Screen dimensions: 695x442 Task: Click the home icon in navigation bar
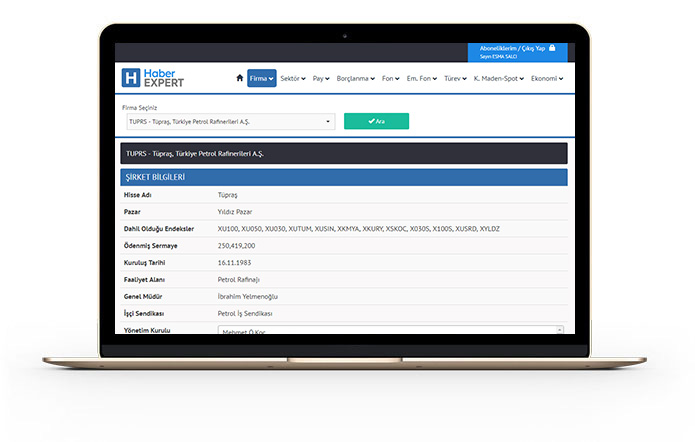click(240, 78)
